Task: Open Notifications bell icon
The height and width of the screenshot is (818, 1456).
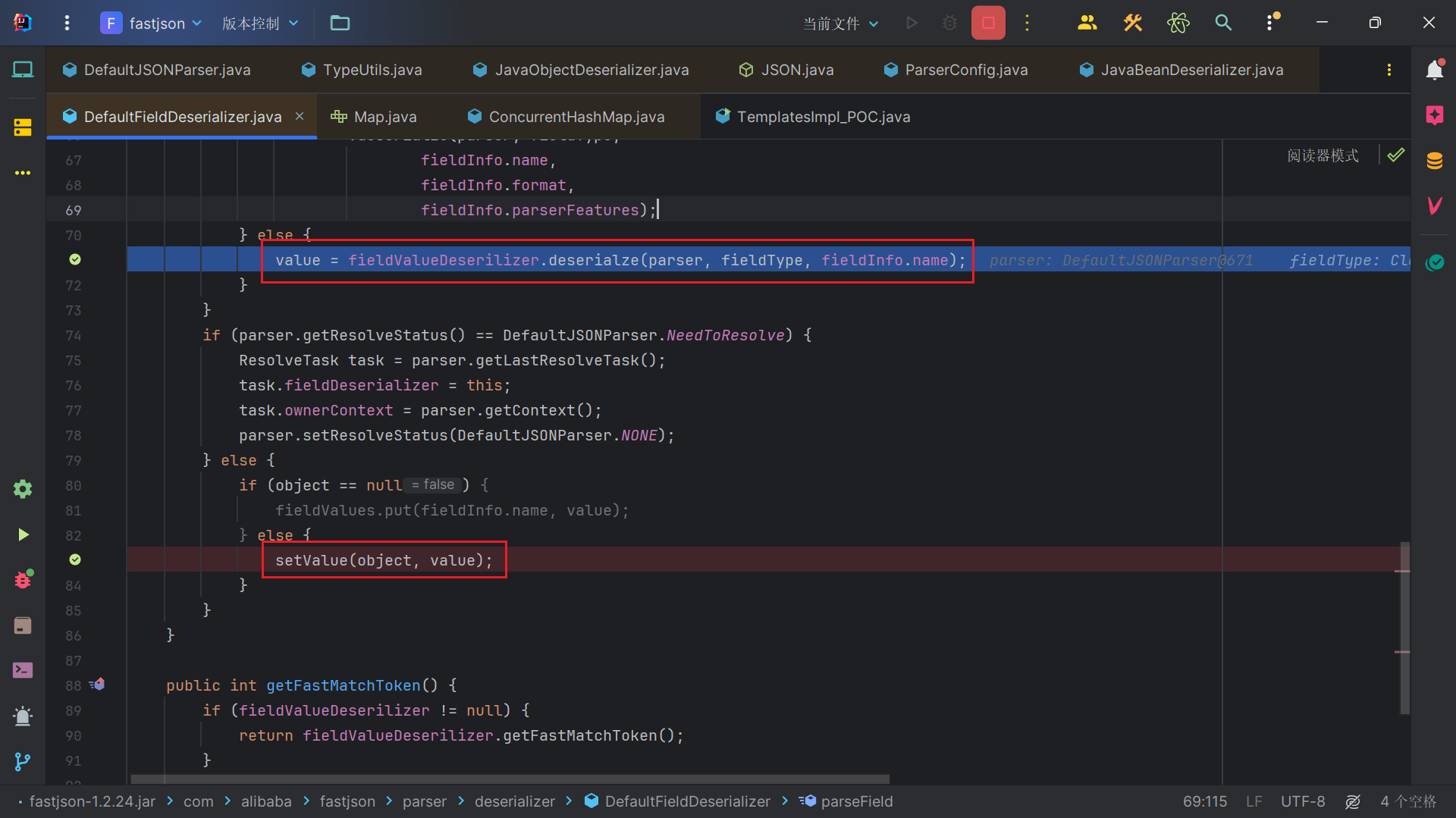Action: (x=1435, y=70)
